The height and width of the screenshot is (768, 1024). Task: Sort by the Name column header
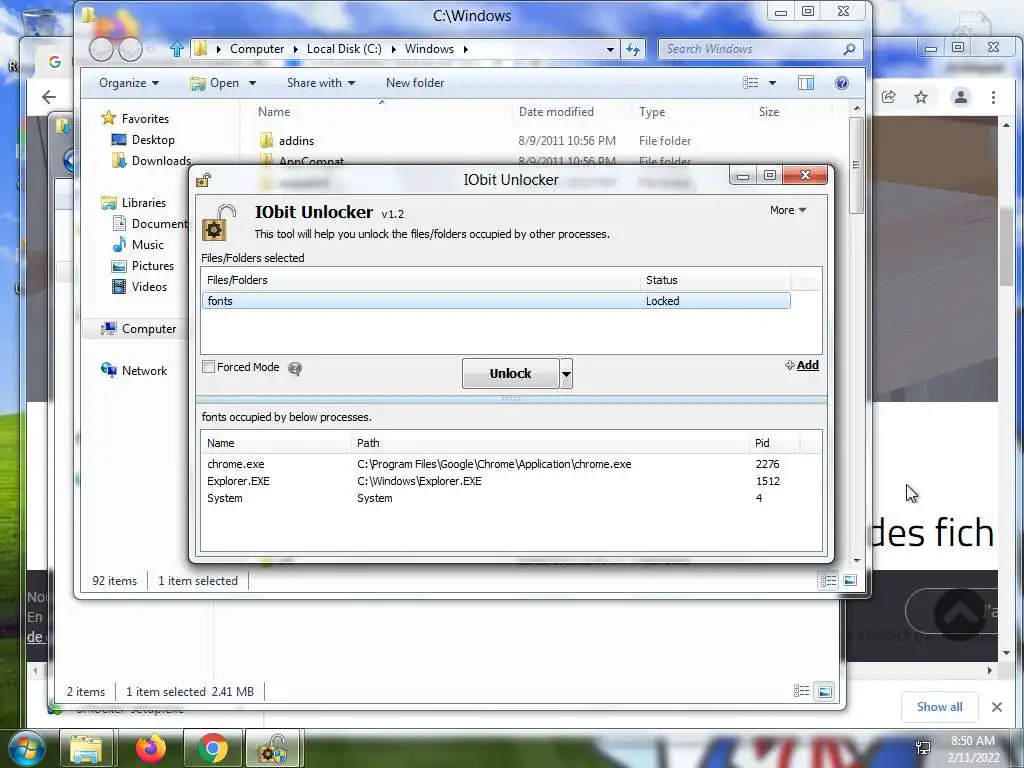pos(274,112)
